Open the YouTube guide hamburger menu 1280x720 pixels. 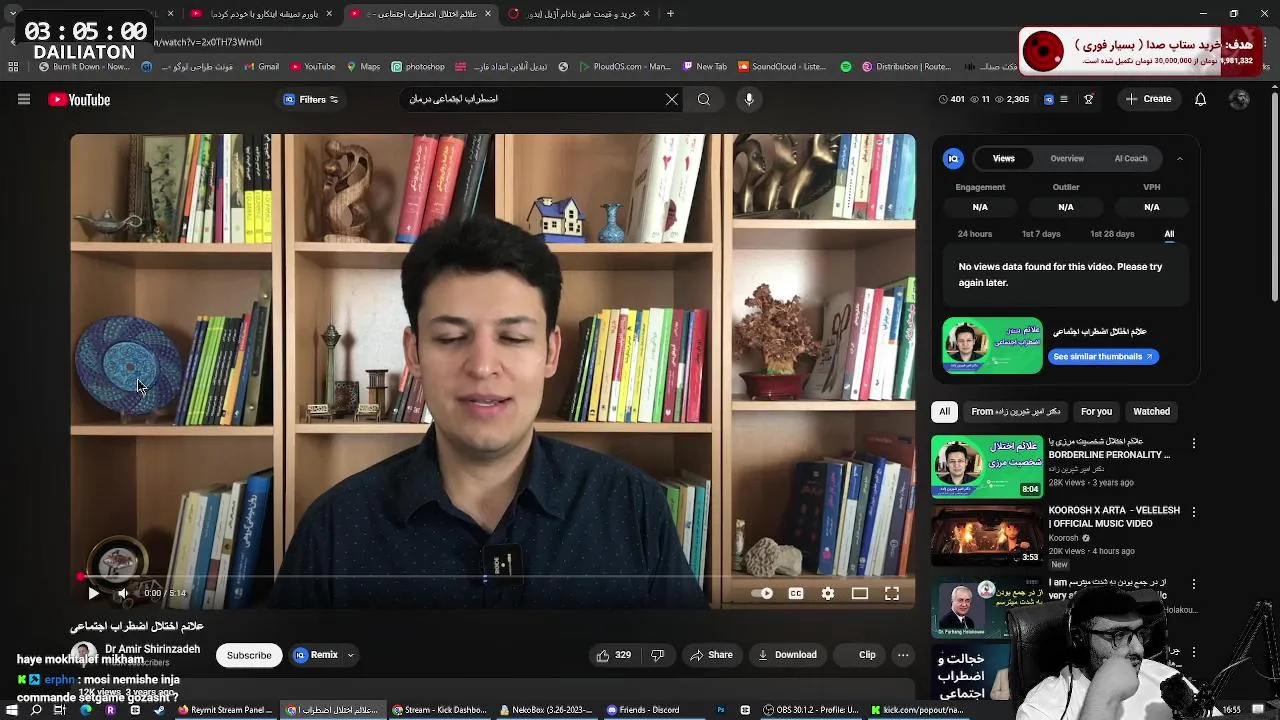click(24, 99)
